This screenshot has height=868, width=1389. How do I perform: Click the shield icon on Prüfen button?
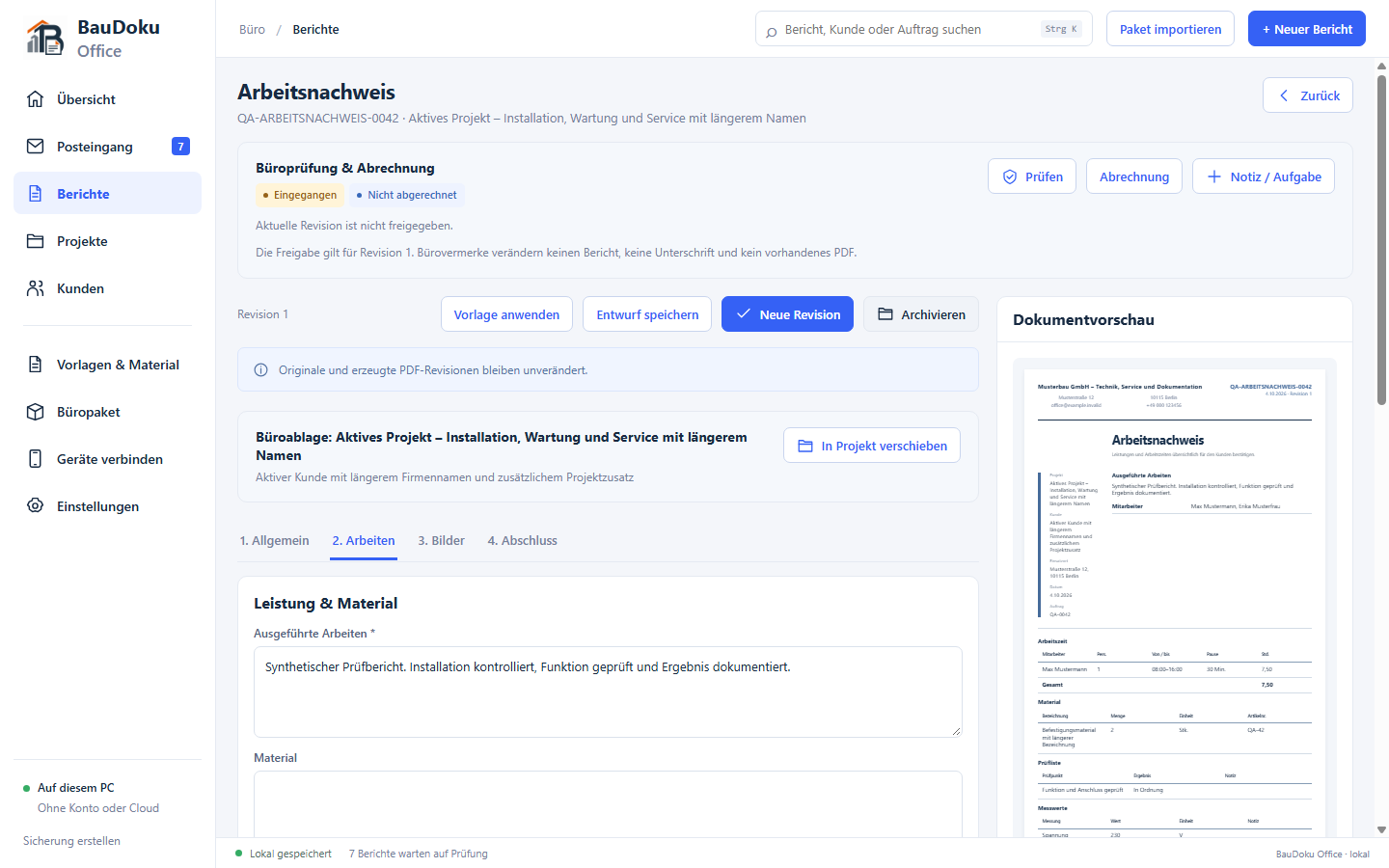[x=1010, y=176]
